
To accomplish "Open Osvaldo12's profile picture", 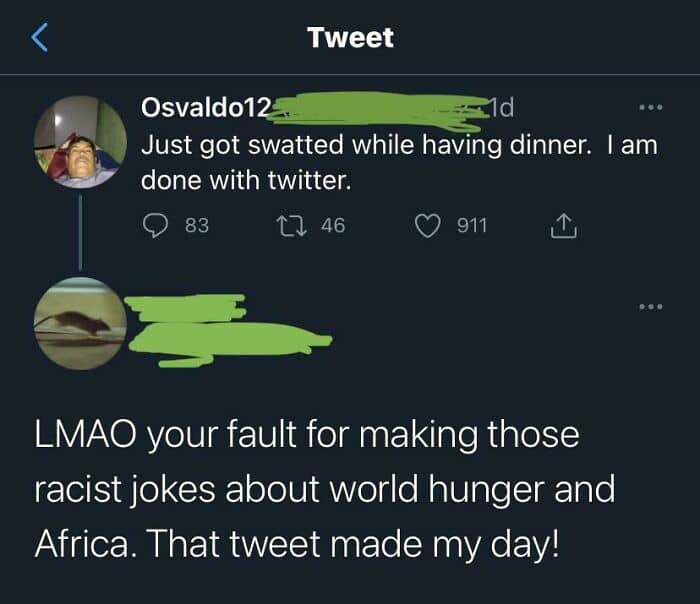I will click(x=80, y=142).
